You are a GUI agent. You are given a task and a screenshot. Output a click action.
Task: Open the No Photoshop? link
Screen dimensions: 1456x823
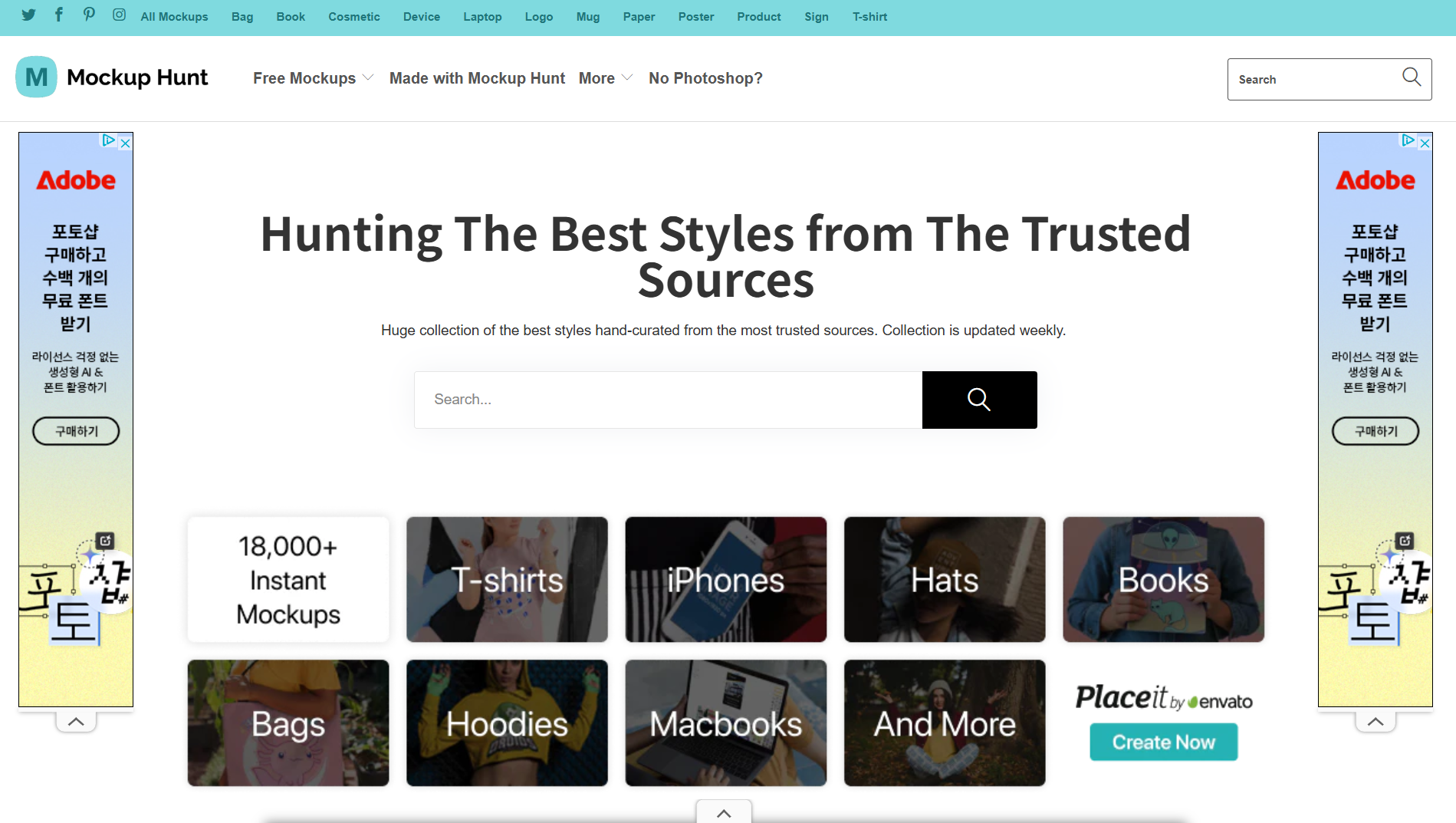point(705,78)
